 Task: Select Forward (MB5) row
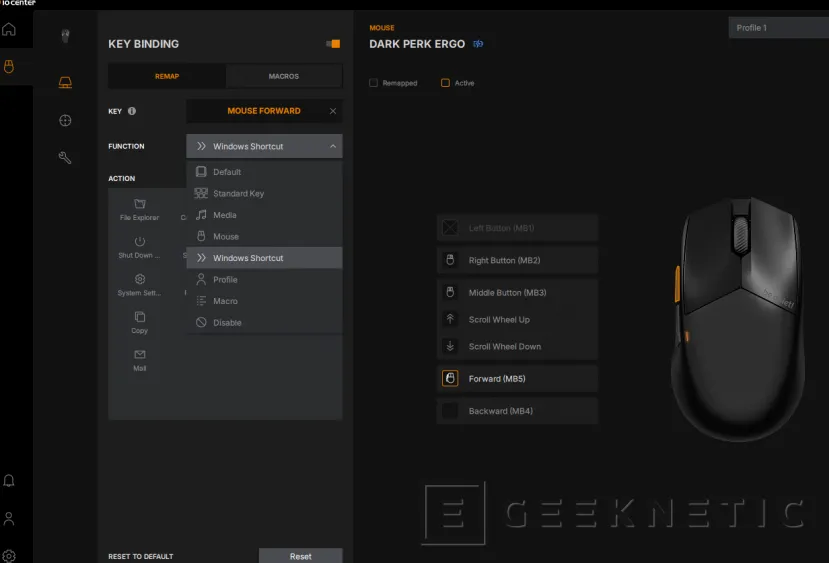(x=517, y=379)
